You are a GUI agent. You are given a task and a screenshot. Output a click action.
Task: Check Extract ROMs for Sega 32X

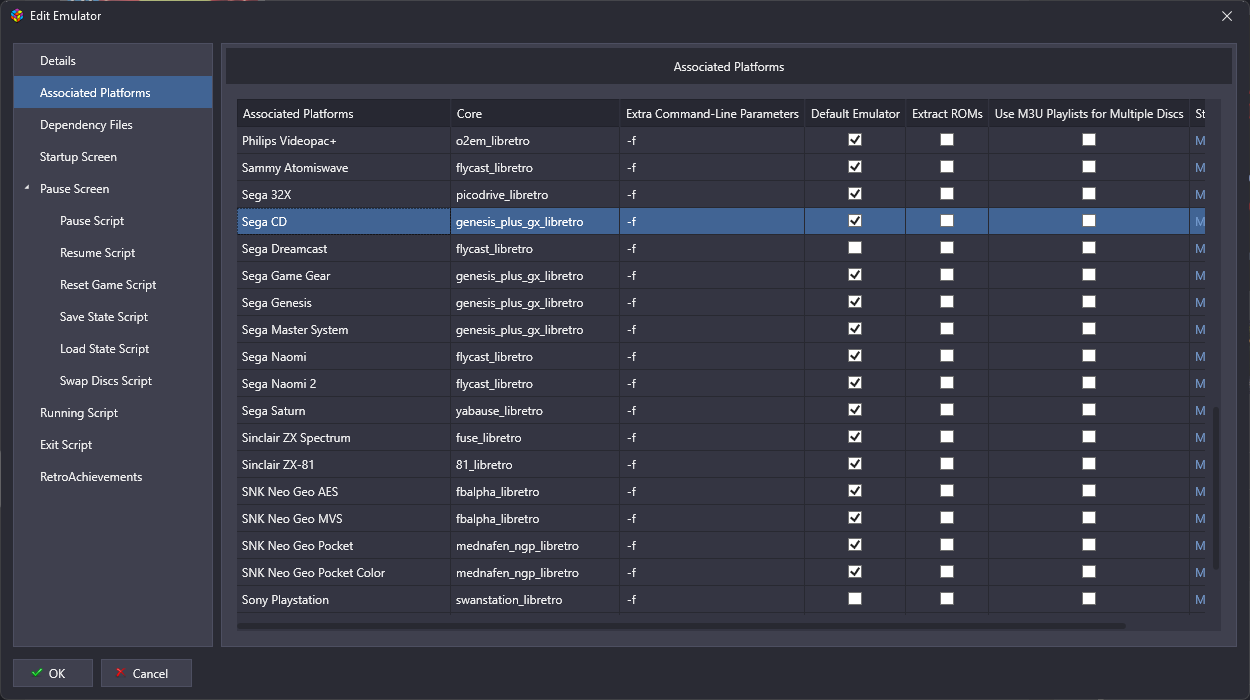pos(947,194)
